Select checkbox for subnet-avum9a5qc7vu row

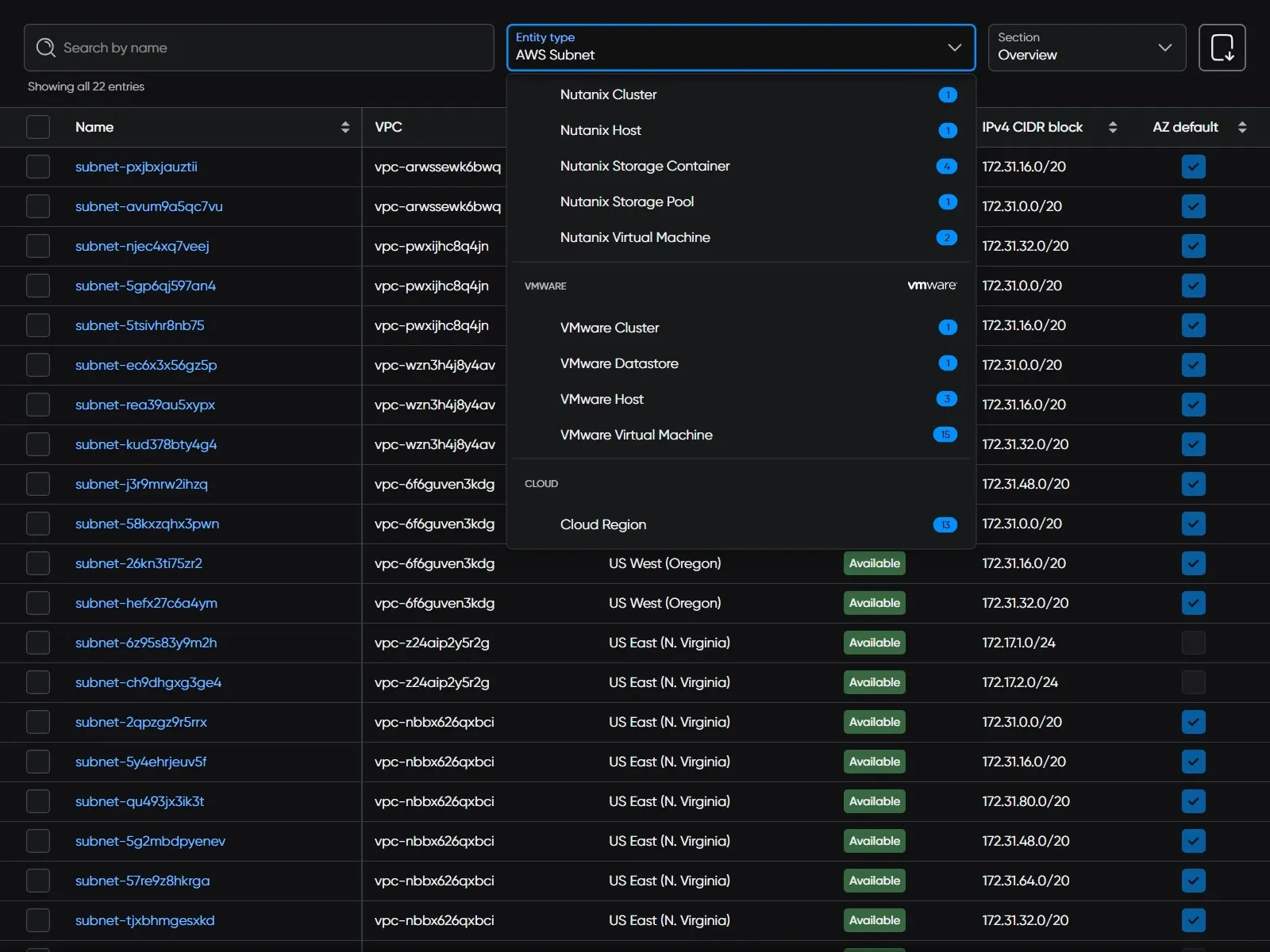(x=38, y=206)
